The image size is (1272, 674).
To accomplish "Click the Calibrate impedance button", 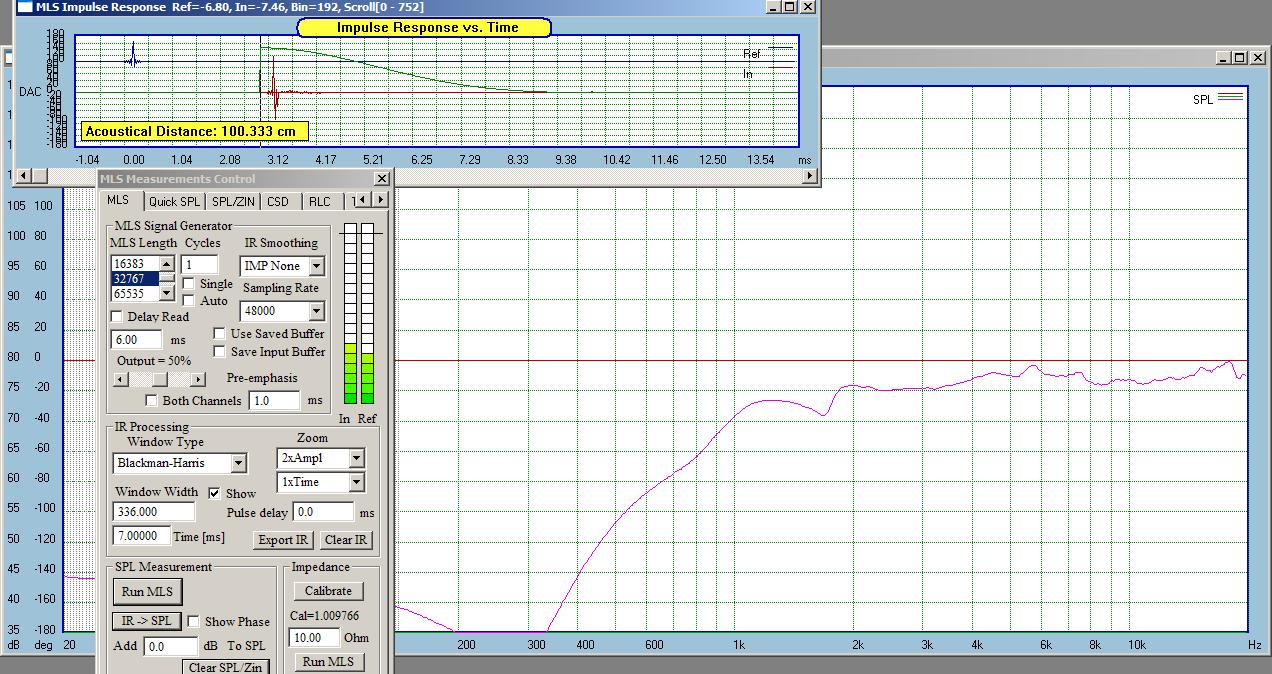I will [328, 591].
